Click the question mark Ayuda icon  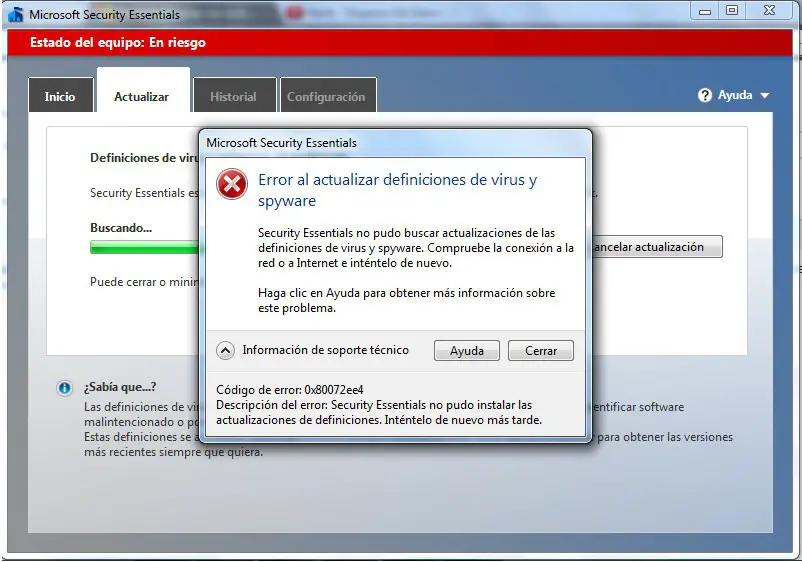[705, 95]
